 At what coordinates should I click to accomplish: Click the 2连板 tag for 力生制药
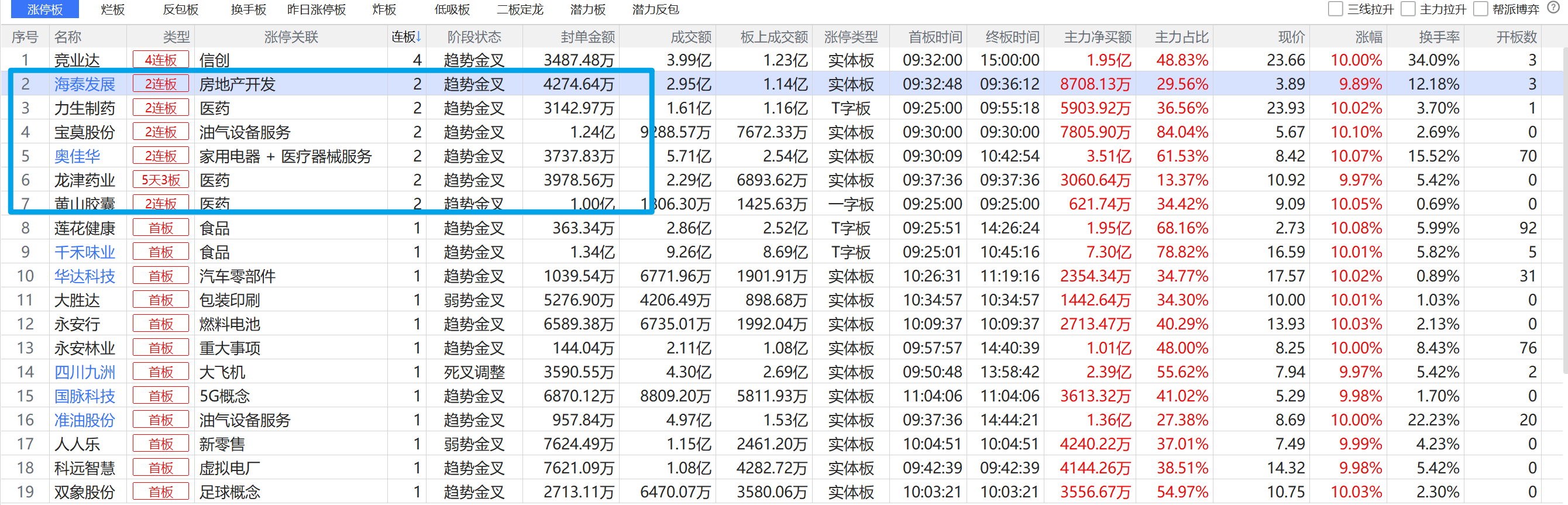pyautogui.click(x=161, y=108)
